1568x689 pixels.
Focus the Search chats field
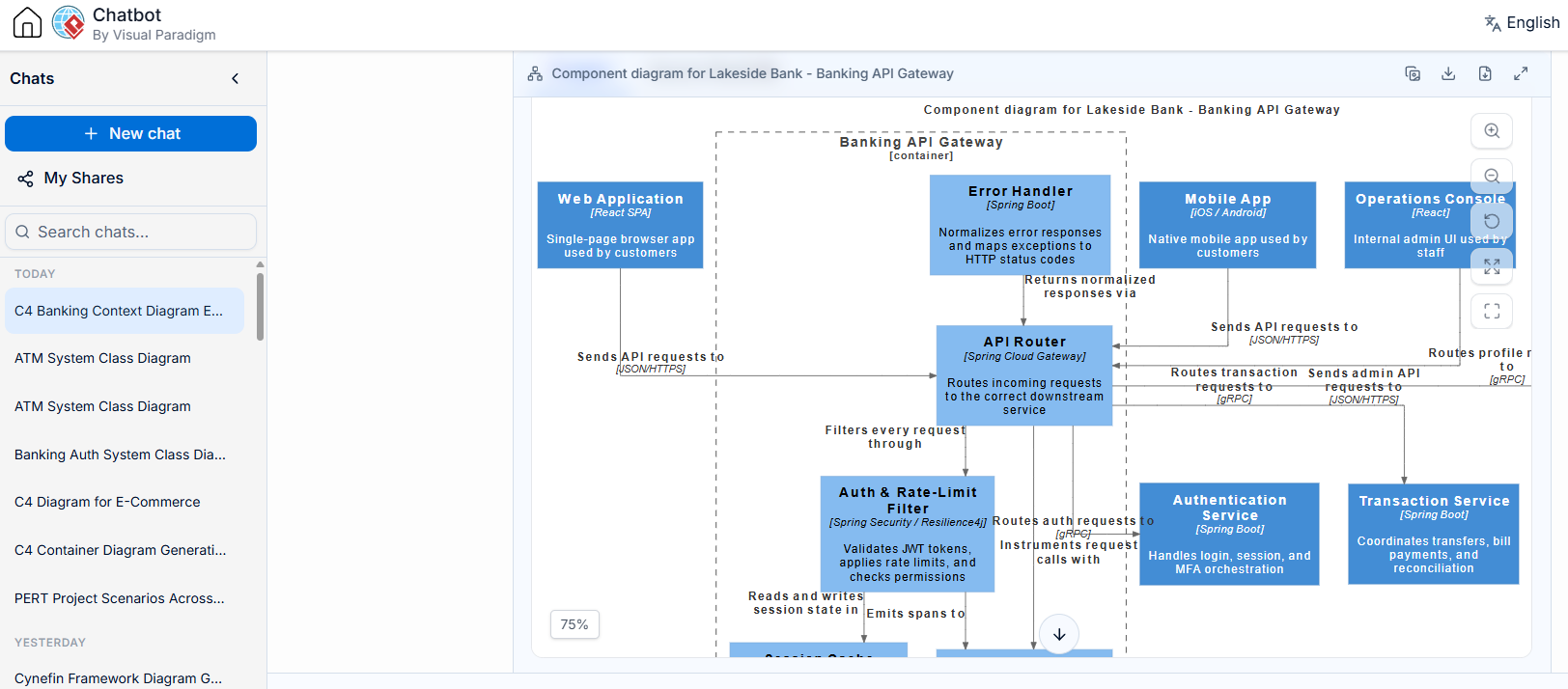131,232
